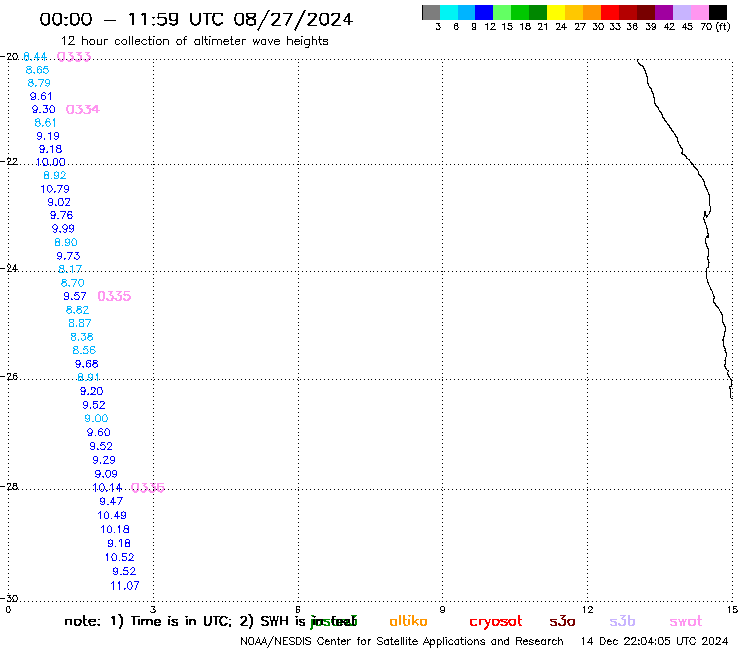The height and width of the screenshot is (650, 740).
Task: Click the orange 'altika' legend label
Action: (x=408, y=622)
